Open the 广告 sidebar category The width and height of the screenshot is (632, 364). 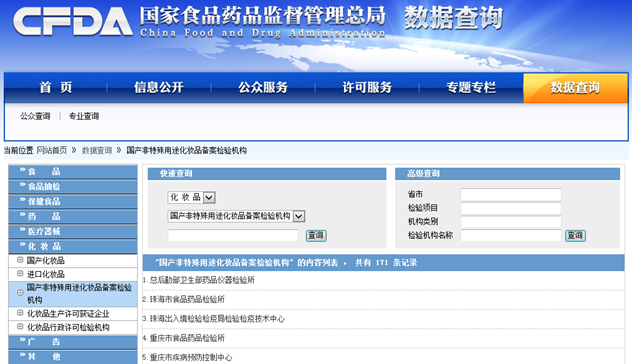click(x=73, y=342)
